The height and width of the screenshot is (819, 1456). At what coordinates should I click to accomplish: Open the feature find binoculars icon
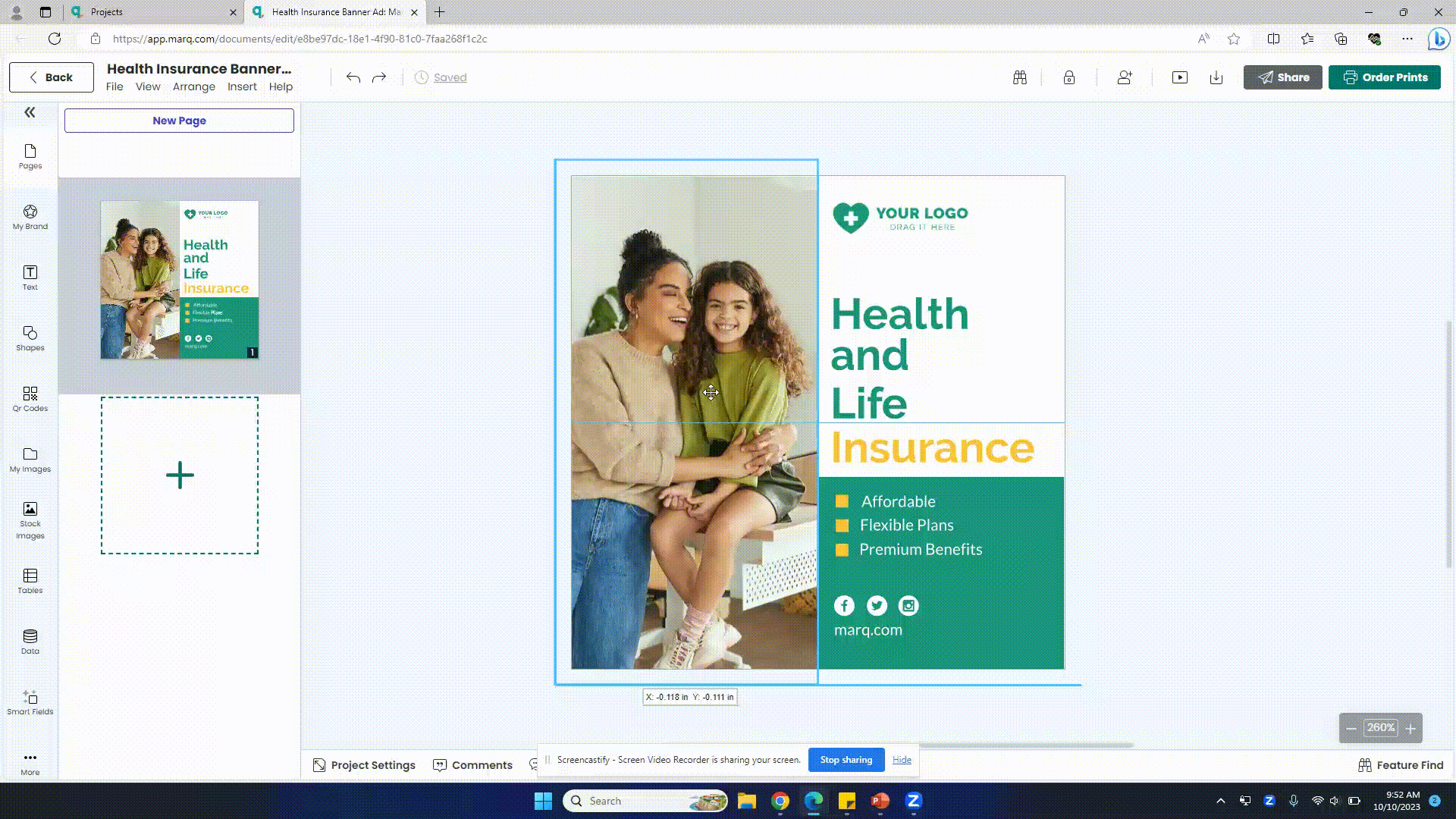tap(1020, 77)
